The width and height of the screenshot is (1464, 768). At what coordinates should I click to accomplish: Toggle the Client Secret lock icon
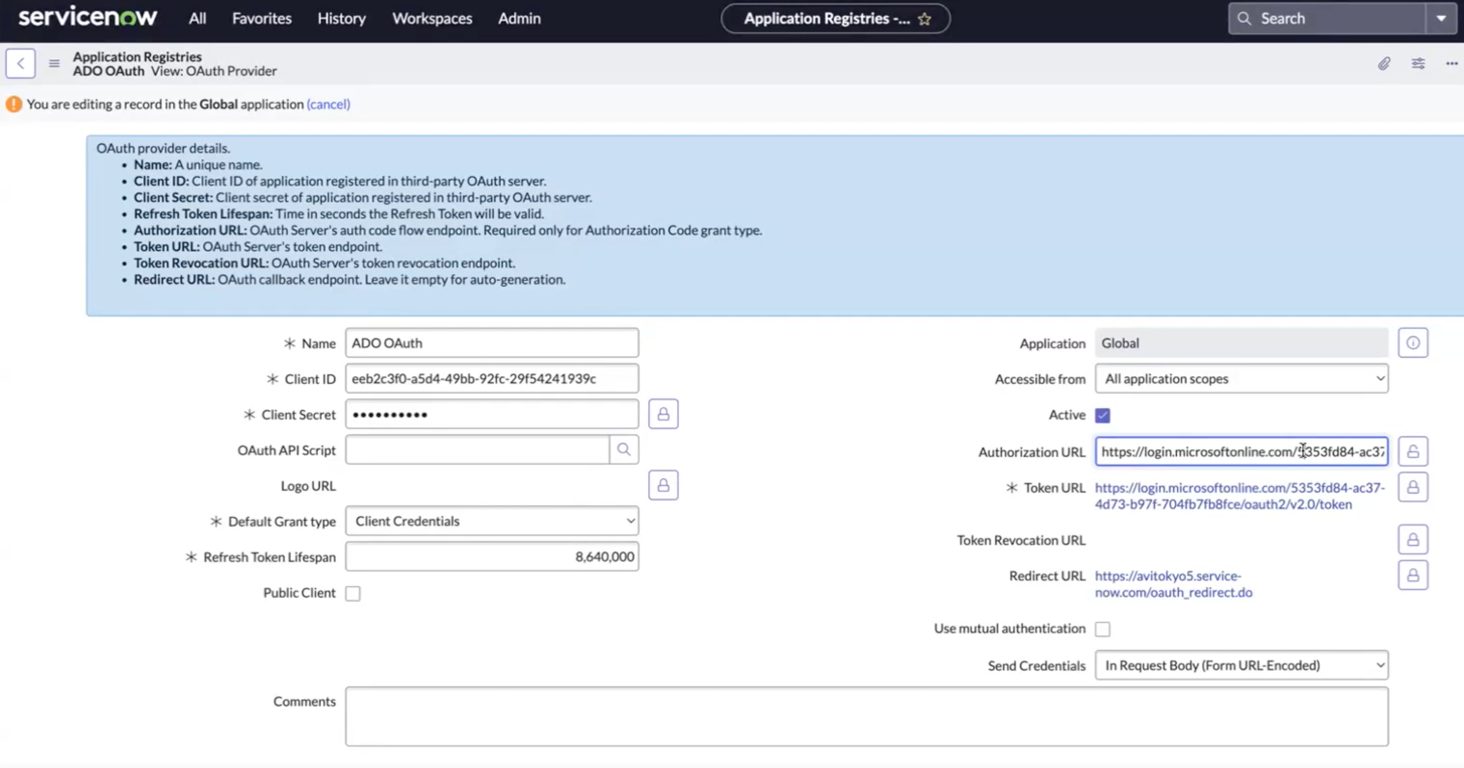click(663, 414)
